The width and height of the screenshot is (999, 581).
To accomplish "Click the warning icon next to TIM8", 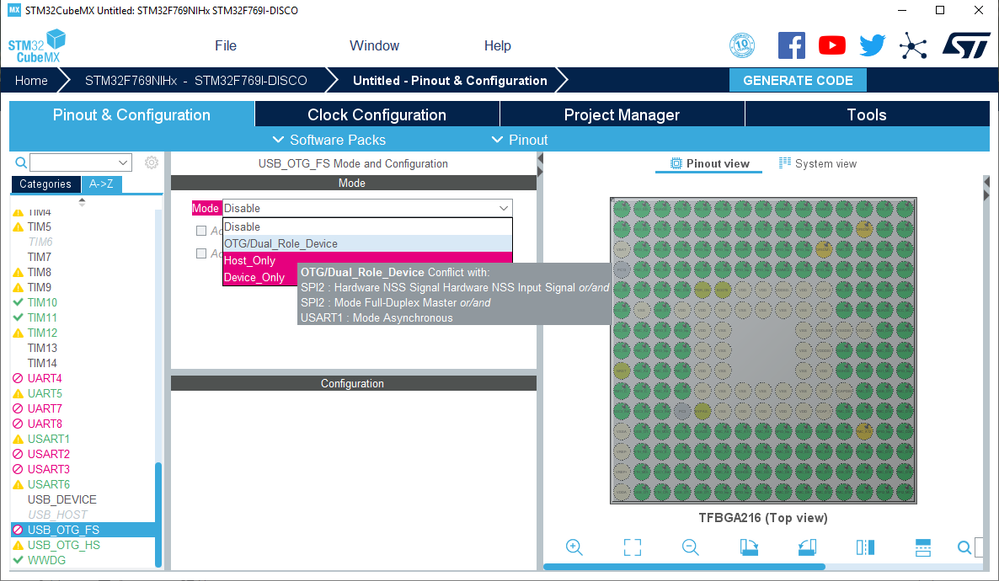I will (18, 272).
